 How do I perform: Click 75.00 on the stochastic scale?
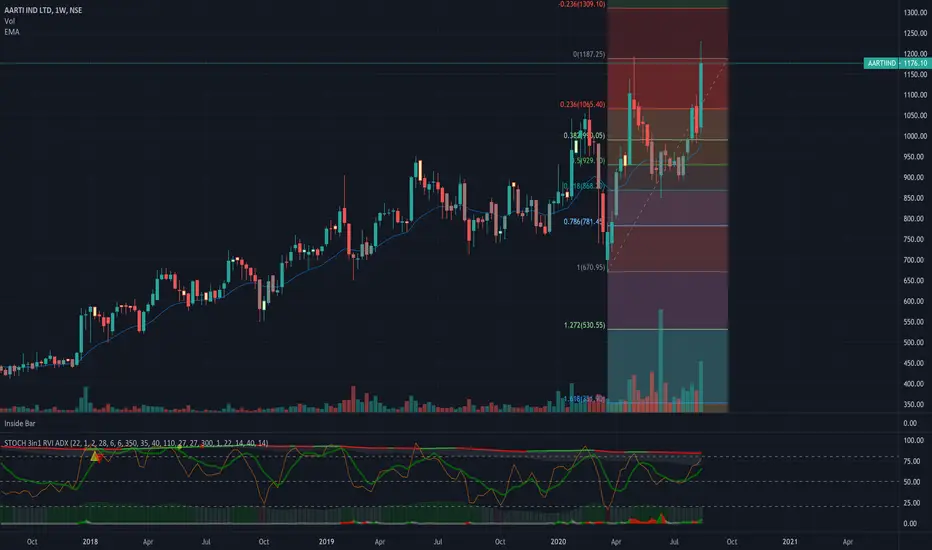pyautogui.click(x=912, y=461)
